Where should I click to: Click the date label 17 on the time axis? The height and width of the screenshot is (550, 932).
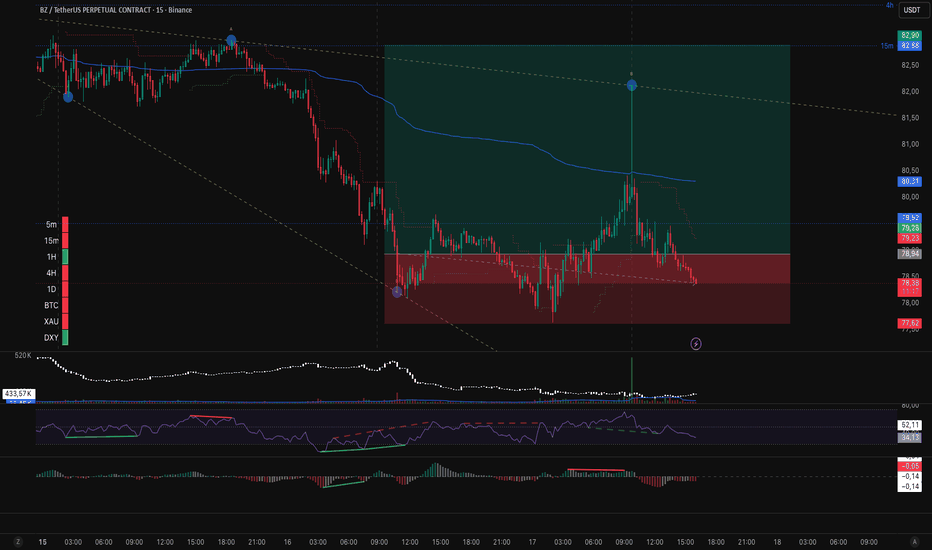pyautogui.click(x=533, y=542)
